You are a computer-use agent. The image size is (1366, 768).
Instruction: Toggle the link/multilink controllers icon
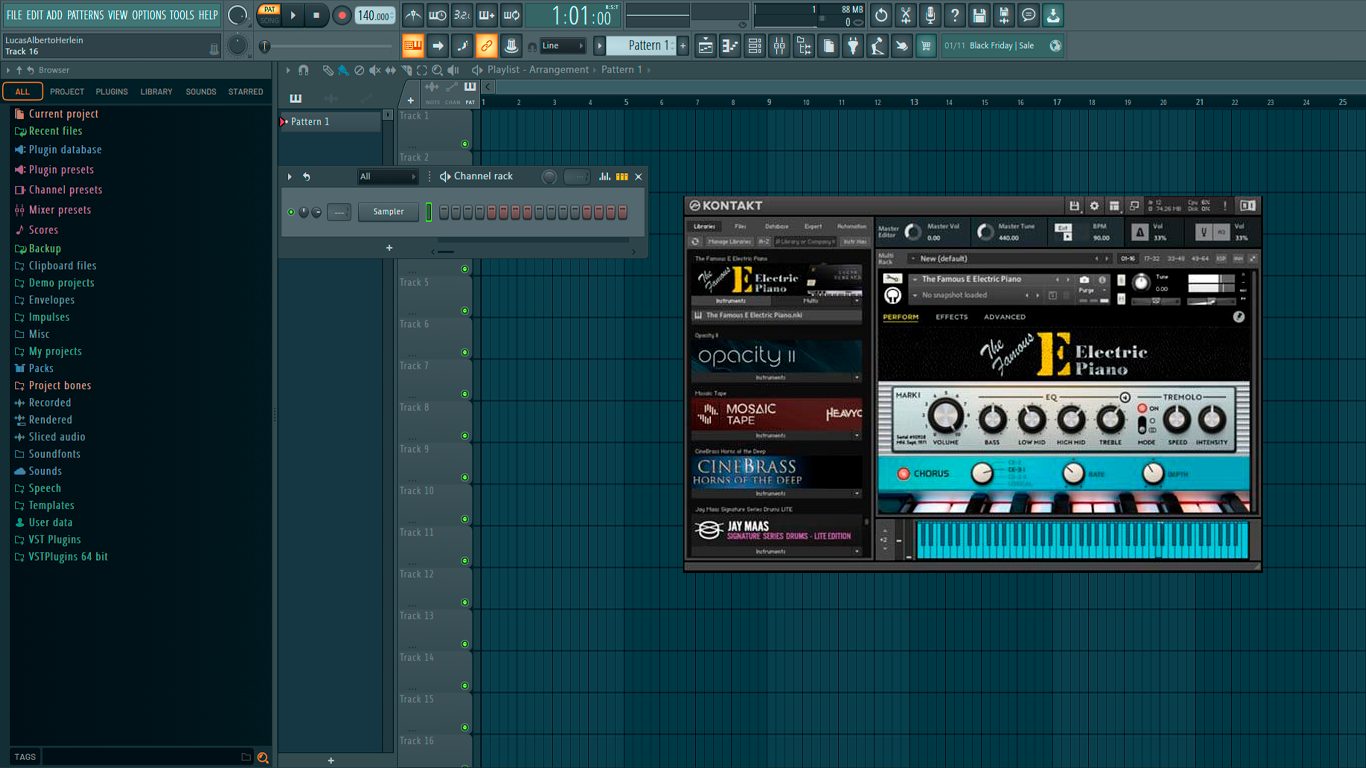click(486, 46)
